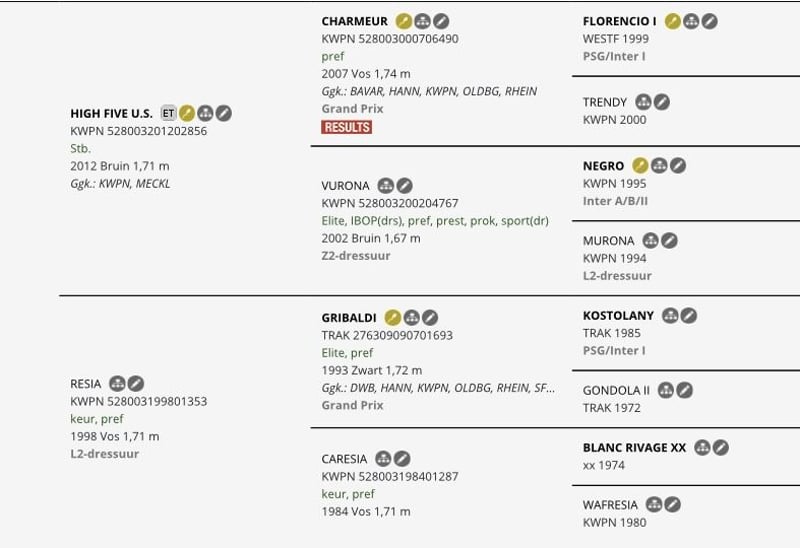Click the pedigree tree icon beside Murona
Viewport: 800px width, 548px height.
click(x=650, y=241)
